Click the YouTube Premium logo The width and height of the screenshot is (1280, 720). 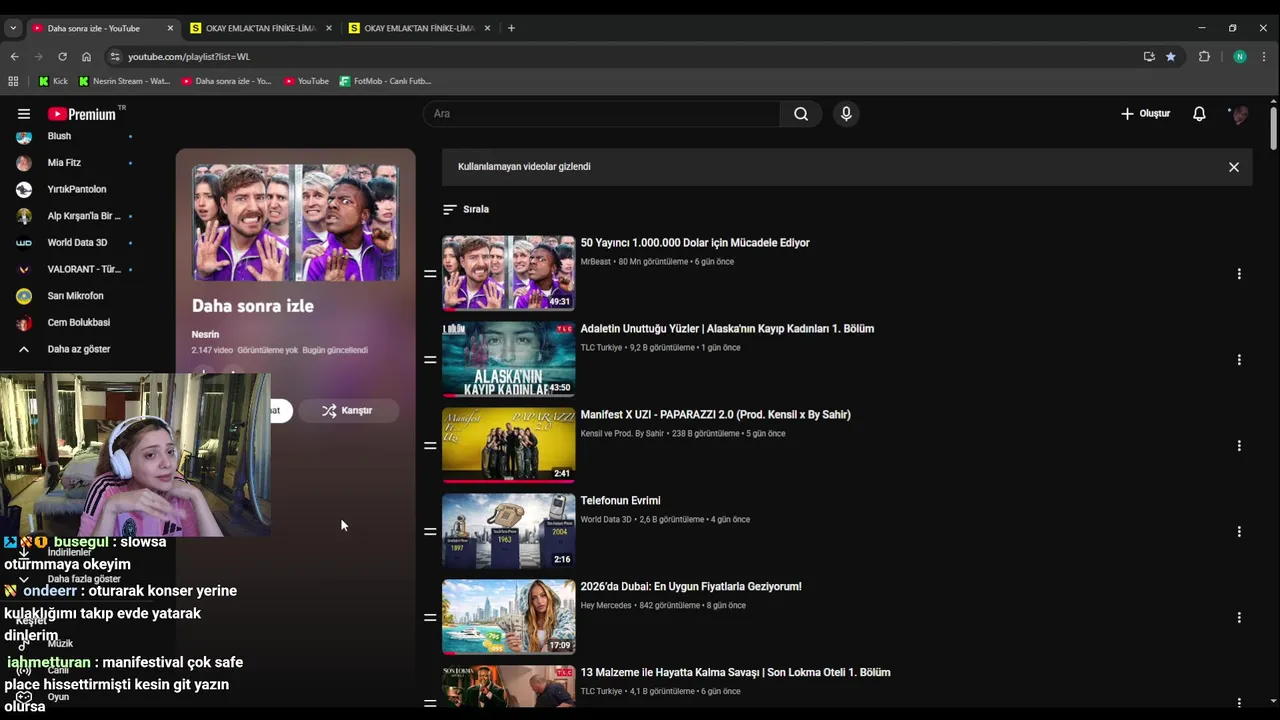(x=84, y=114)
